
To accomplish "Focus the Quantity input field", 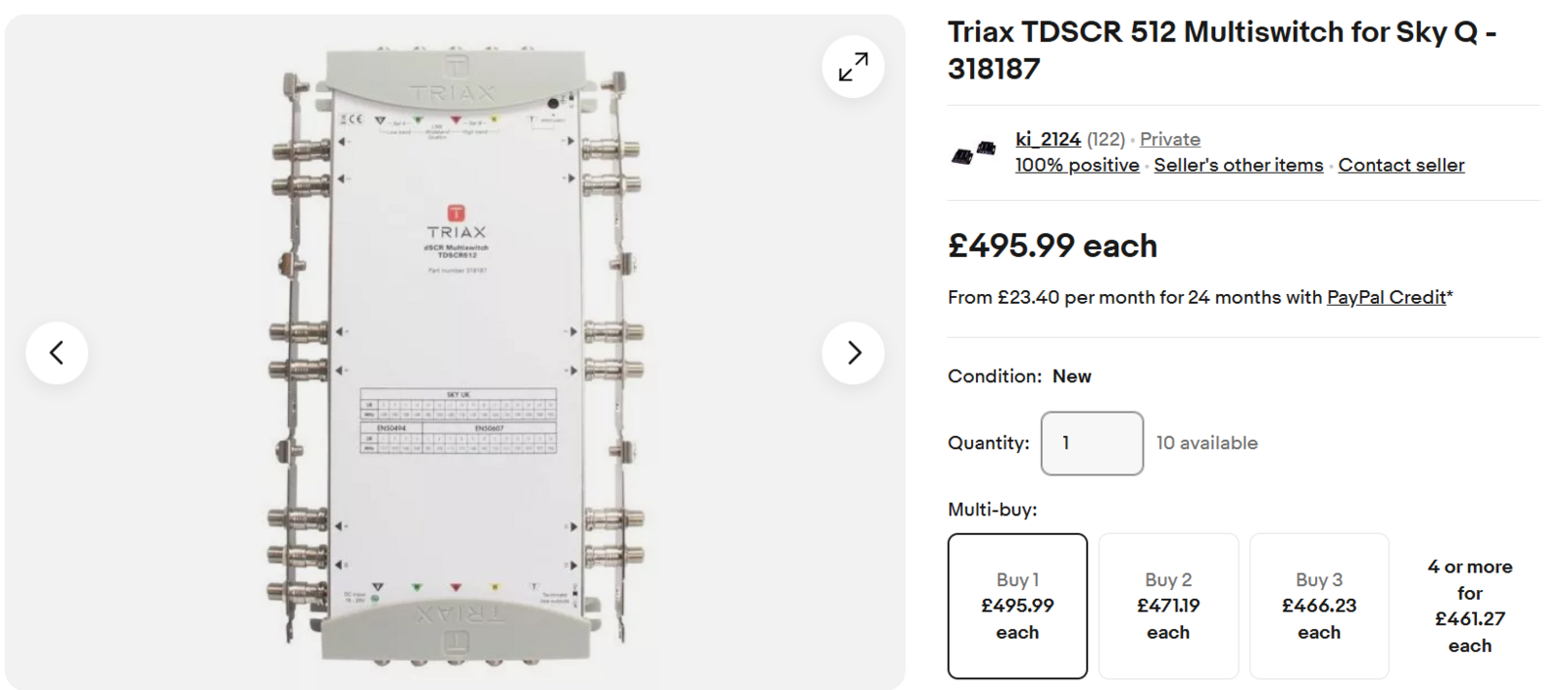I will [1092, 443].
